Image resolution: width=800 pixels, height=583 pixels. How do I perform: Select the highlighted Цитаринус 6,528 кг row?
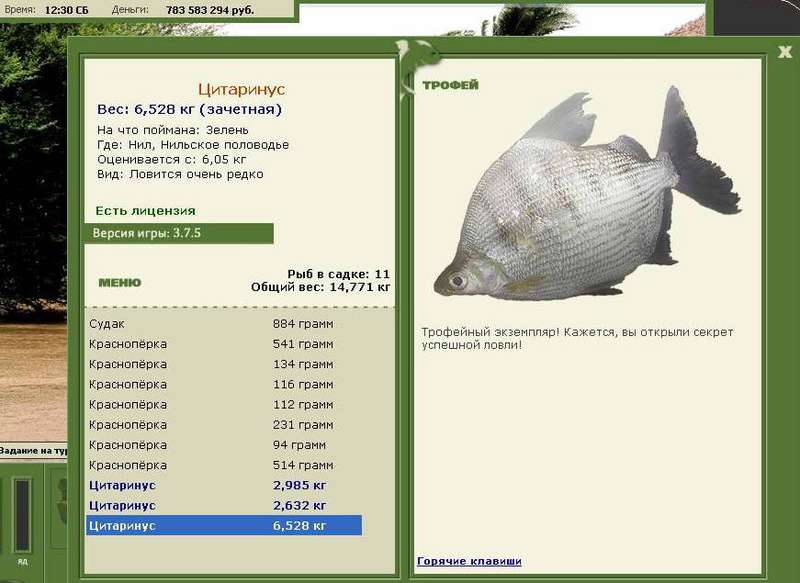point(224,525)
